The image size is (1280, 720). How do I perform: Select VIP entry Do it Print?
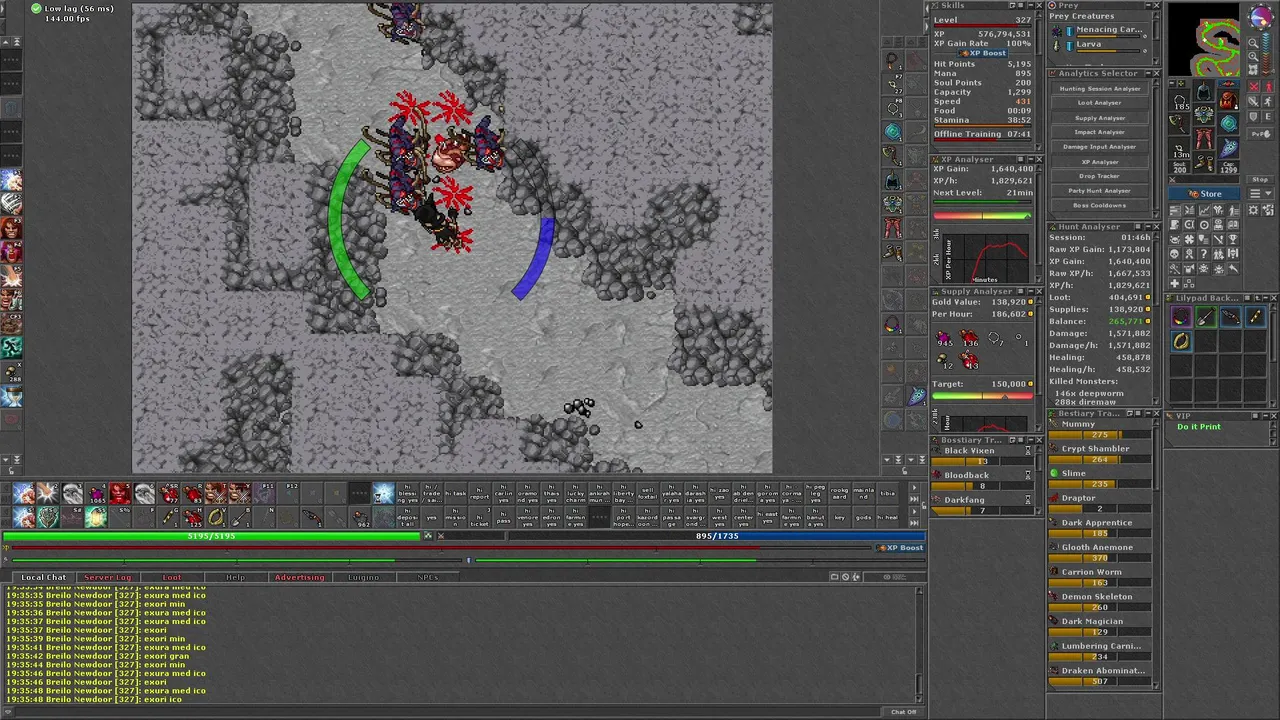[1199, 427]
